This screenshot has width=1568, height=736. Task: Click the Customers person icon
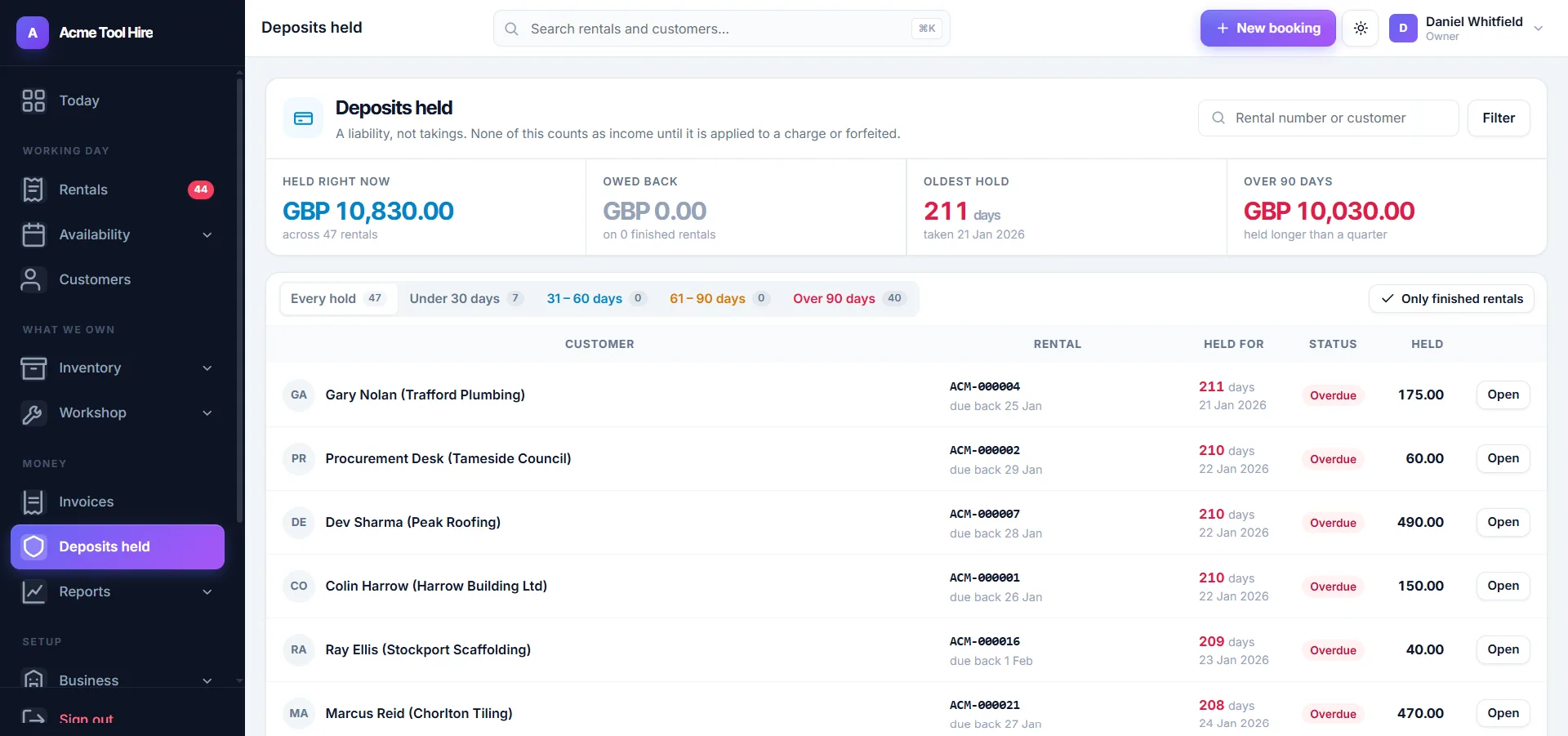[x=31, y=279]
